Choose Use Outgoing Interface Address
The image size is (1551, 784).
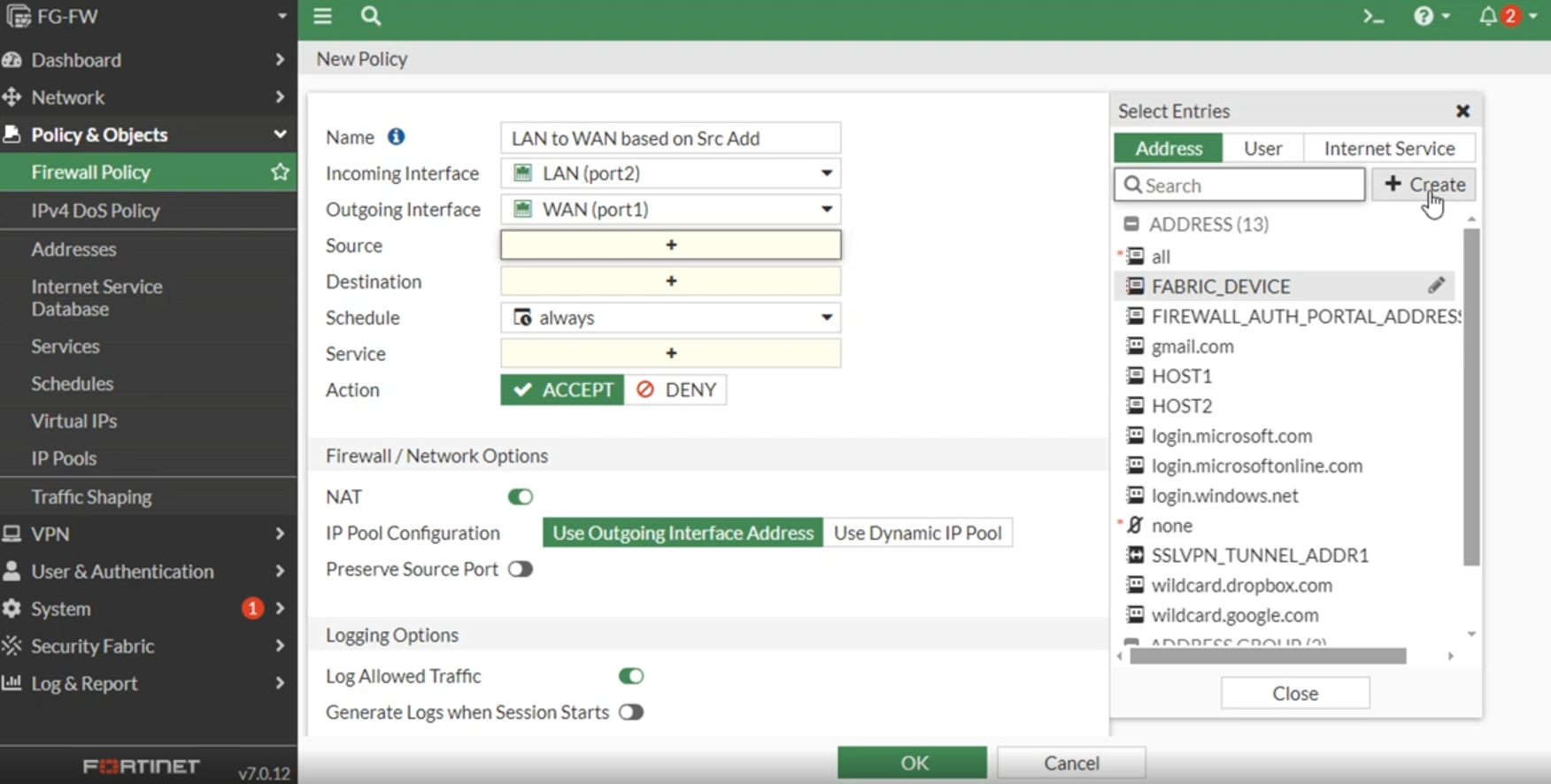pos(683,533)
